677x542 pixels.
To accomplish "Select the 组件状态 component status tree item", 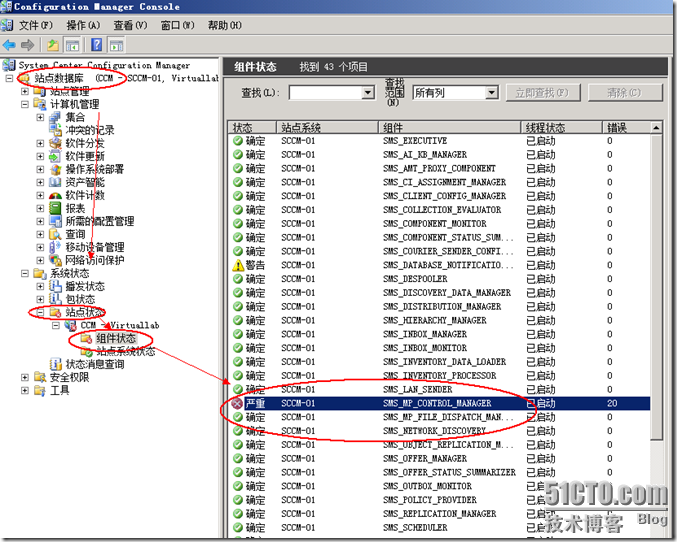I will pos(116,338).
